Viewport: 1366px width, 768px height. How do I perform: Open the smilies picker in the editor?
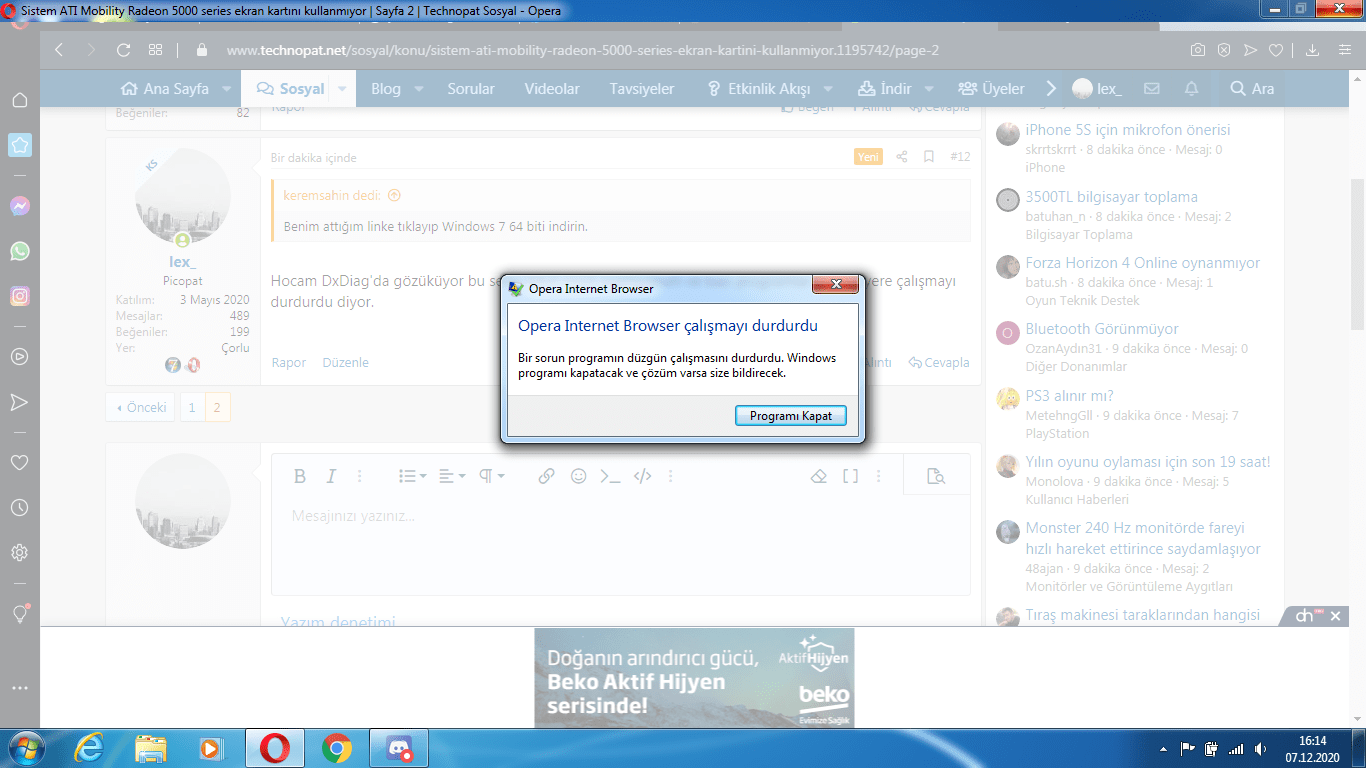pos(578,476)
